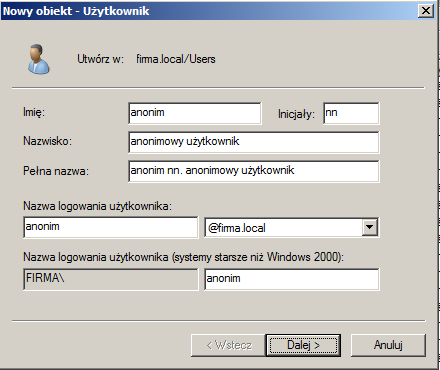Click the pre-Windows 2000 logon name field
This screenshot has width=440, height=370.
click(292, 279)
